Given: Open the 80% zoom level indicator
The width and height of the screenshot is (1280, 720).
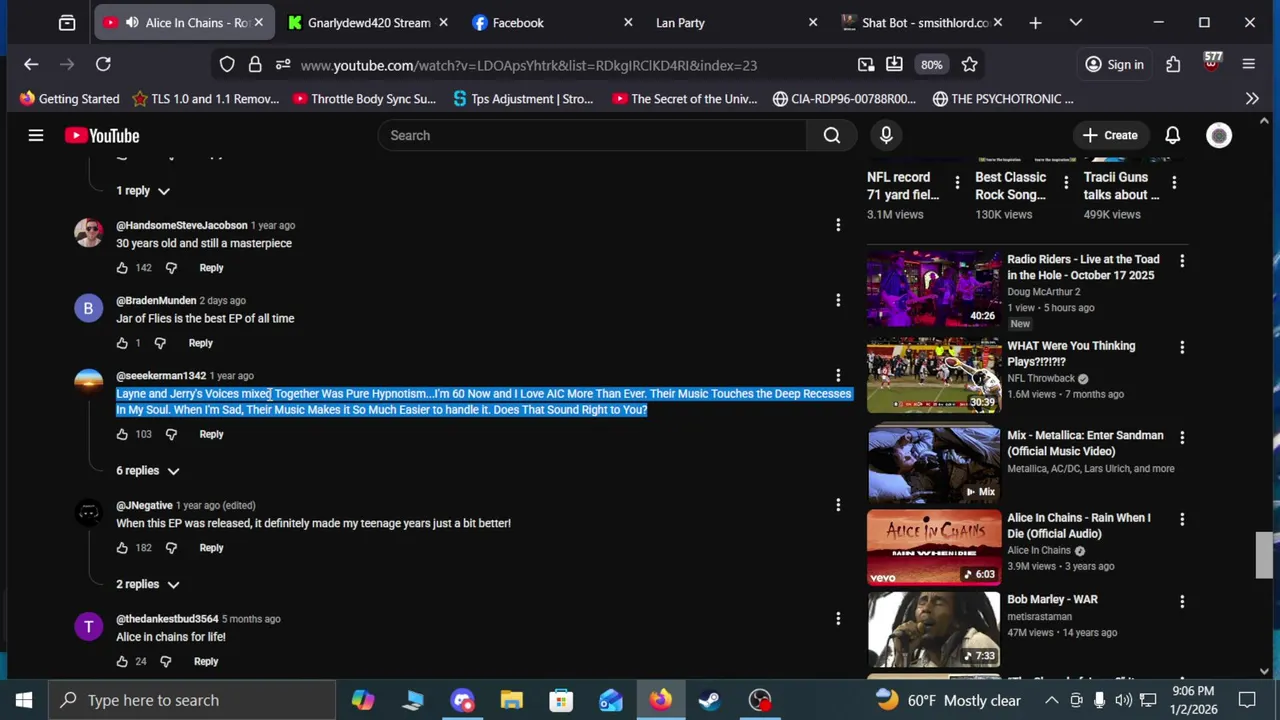Looking at the screenshot, I should (931, 65).
